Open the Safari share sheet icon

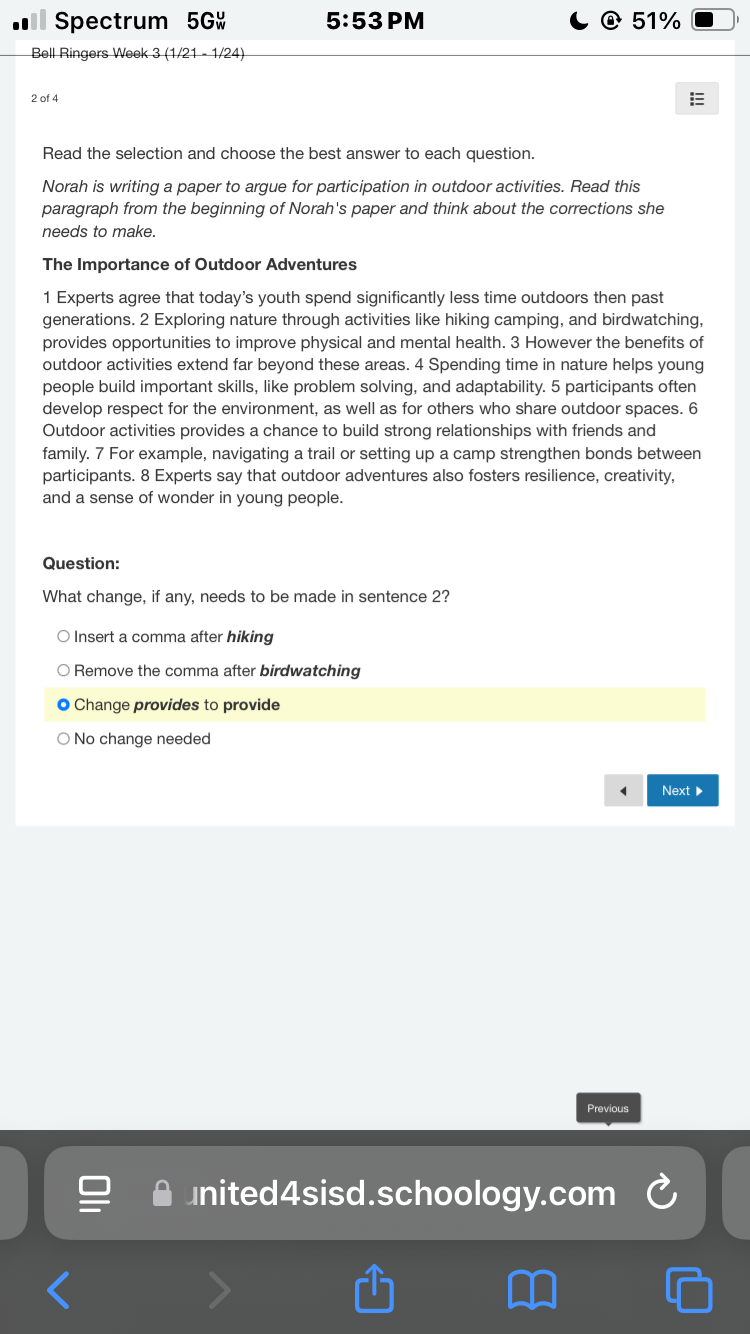[x=372, y=1287]
